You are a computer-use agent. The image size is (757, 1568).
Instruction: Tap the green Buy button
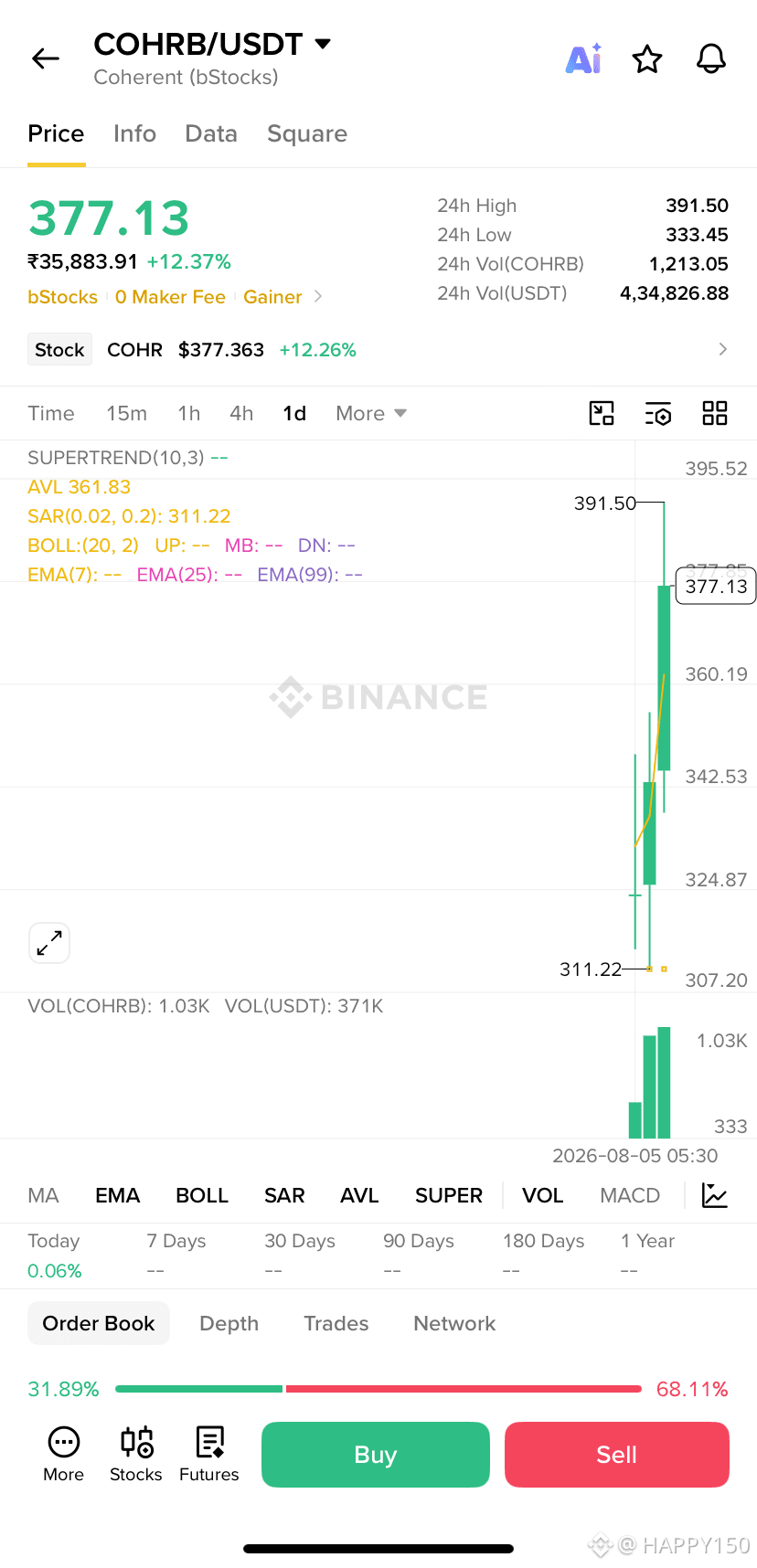pos(376,1455)
